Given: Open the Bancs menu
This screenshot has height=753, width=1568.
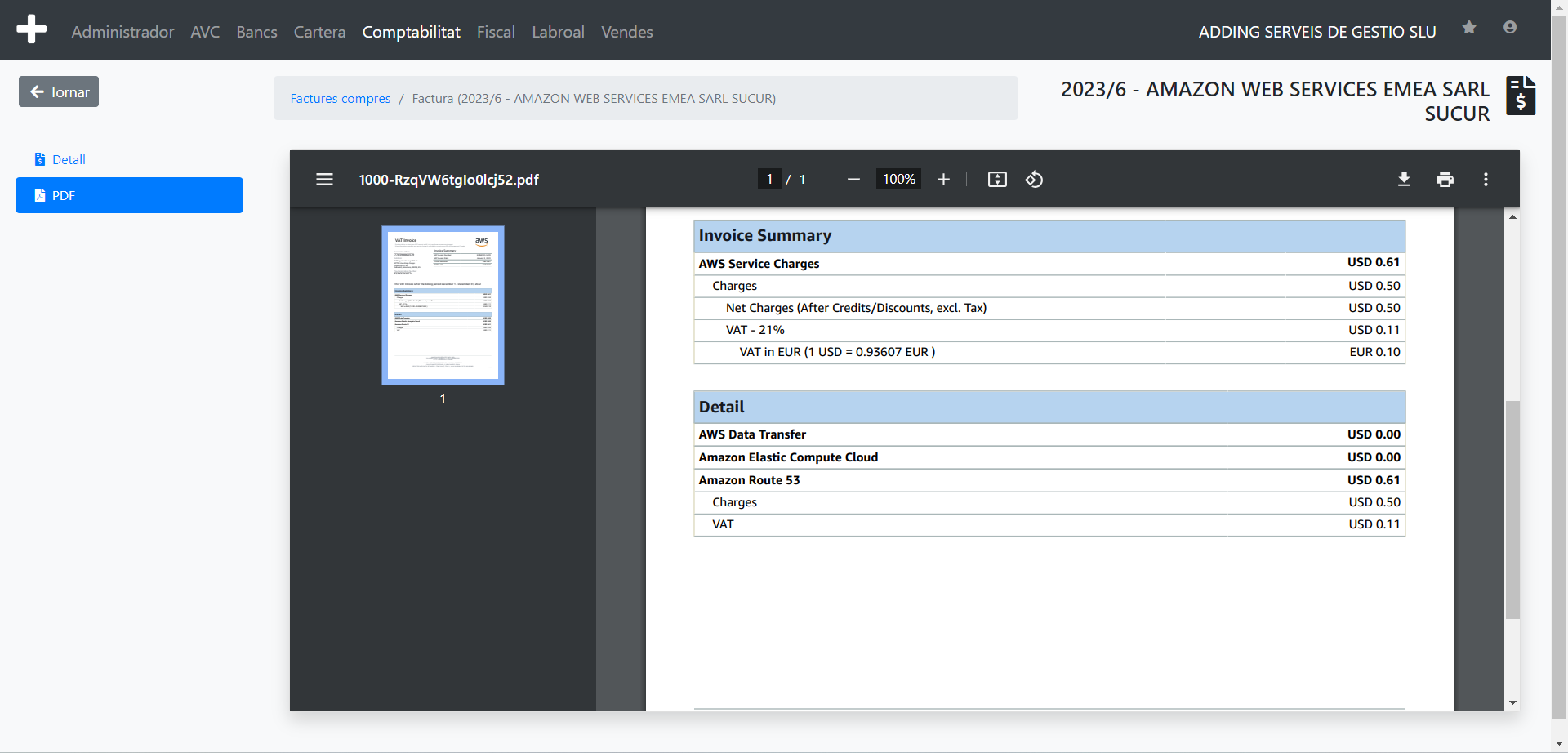Looking at the screenshot, I should [256, 32].
